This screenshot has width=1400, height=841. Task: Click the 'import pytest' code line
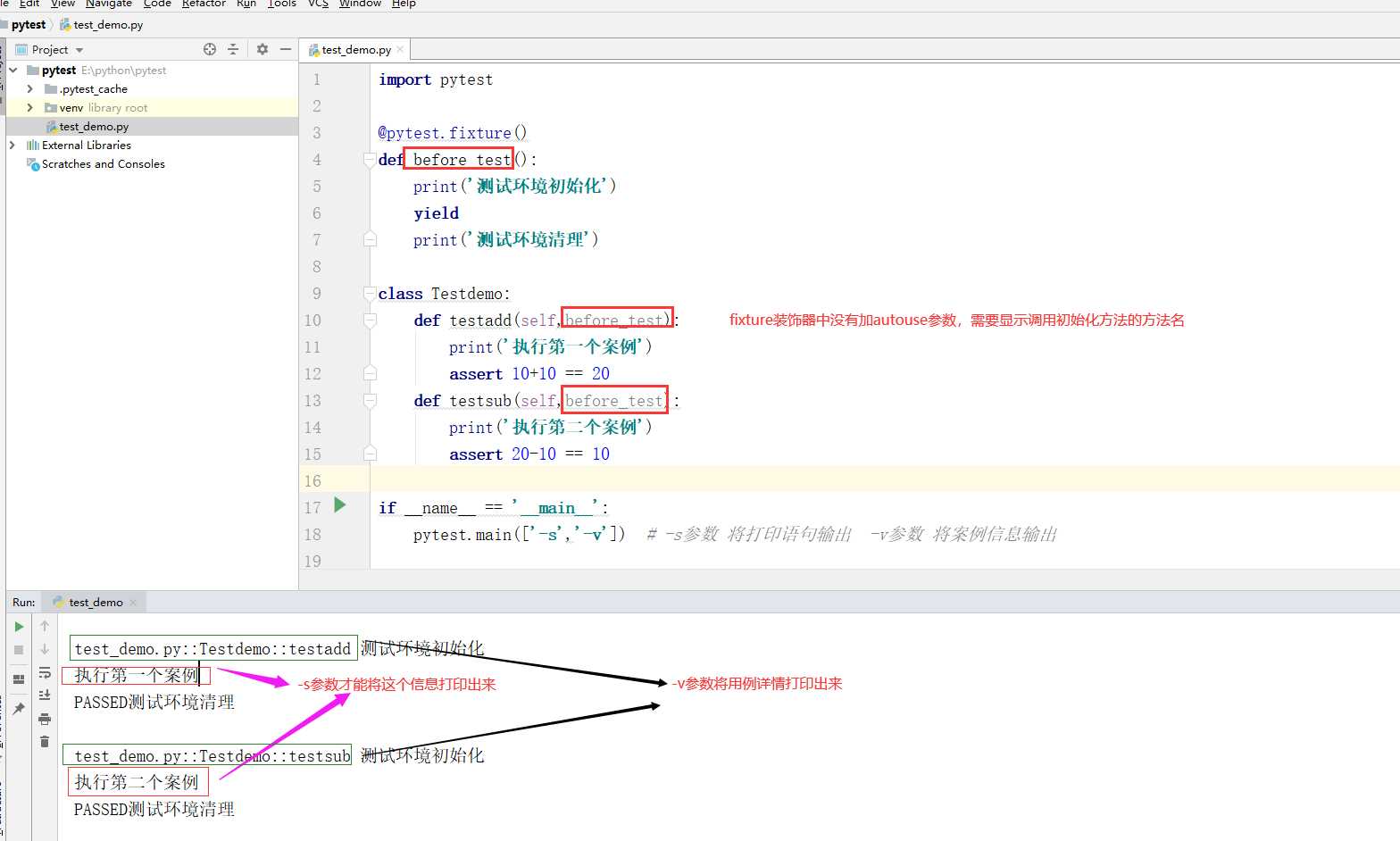pos(435,79)
